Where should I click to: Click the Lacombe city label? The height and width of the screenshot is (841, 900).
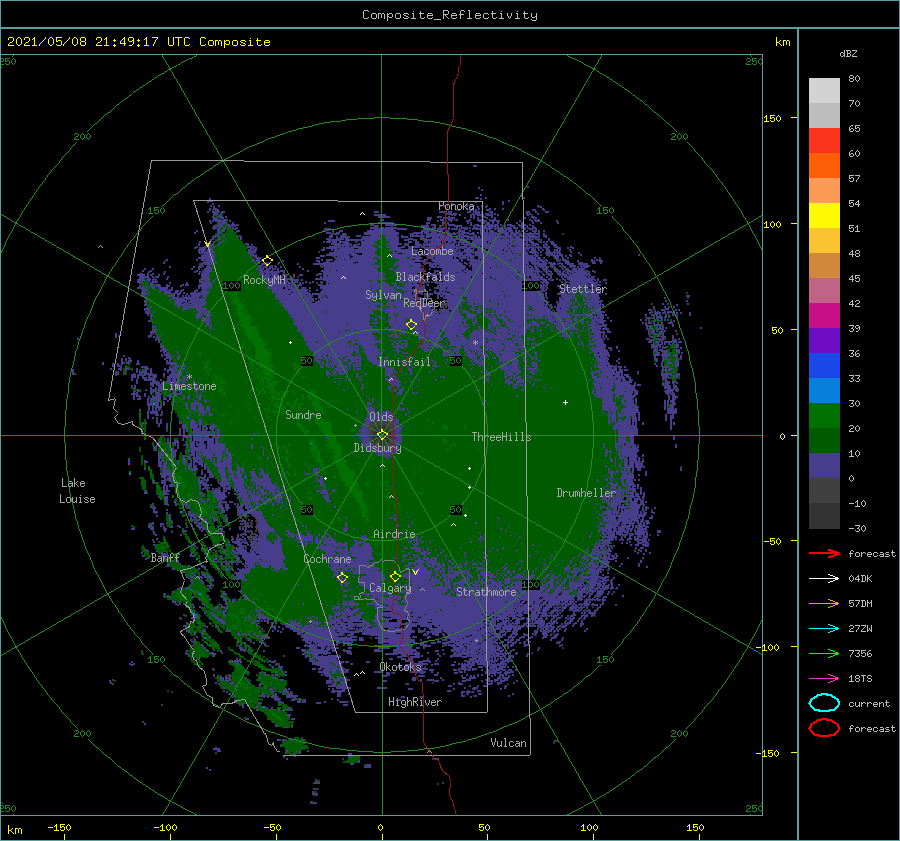pyautogui.click(x=432, y=251)
